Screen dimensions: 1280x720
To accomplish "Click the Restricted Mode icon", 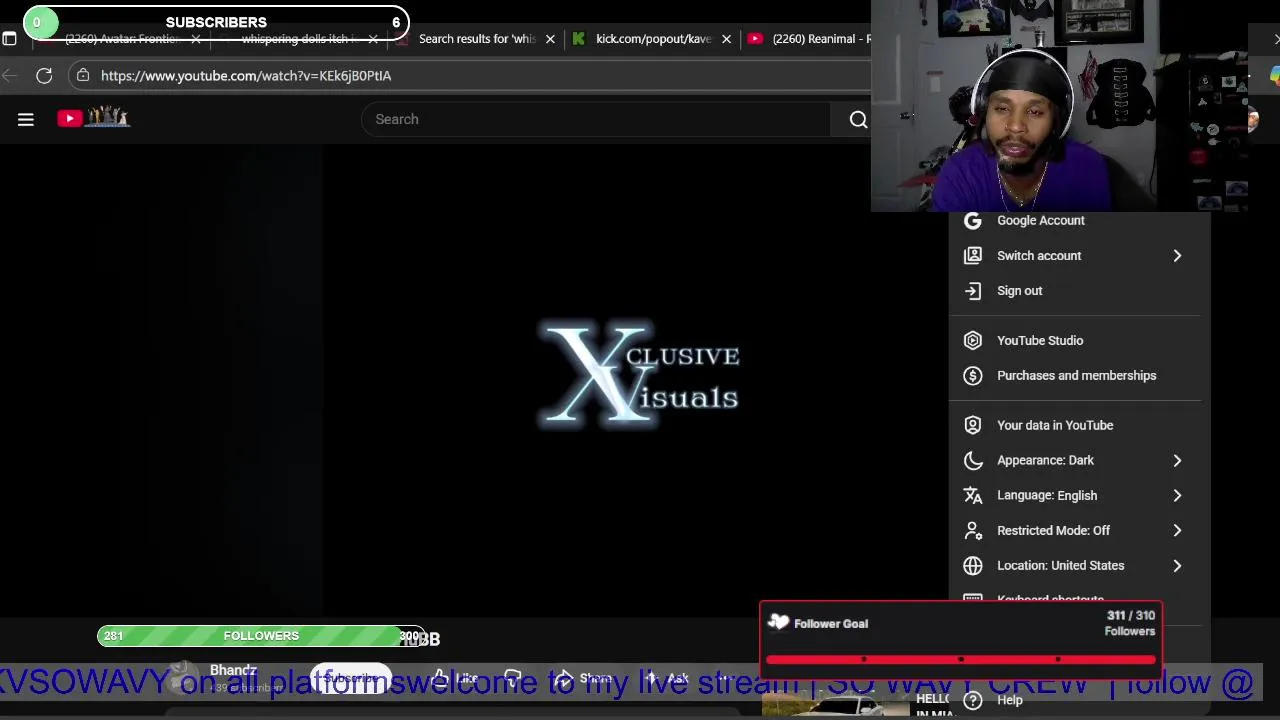I will [x=972, y=530].
